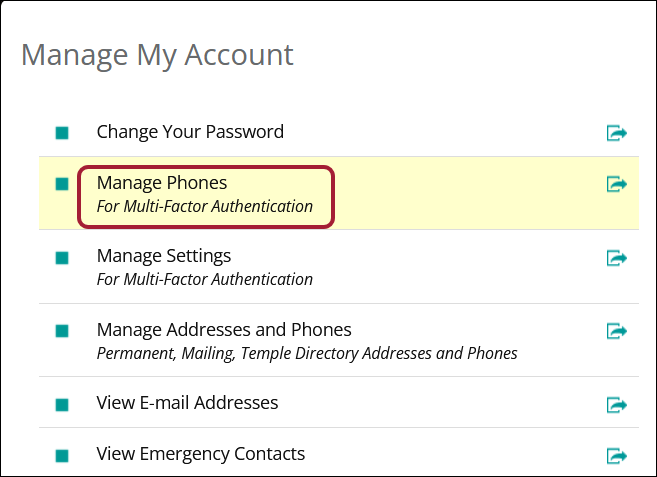Image resolution: width=657 pixels, height=477 pixels.
Task: Click the export icon for Manage Settings
Action: click(617, 258)
